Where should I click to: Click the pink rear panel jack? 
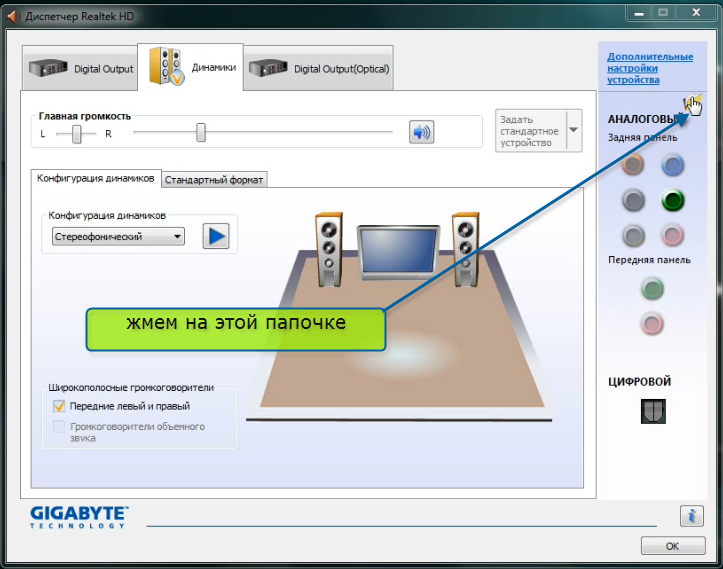pos(672,235)
